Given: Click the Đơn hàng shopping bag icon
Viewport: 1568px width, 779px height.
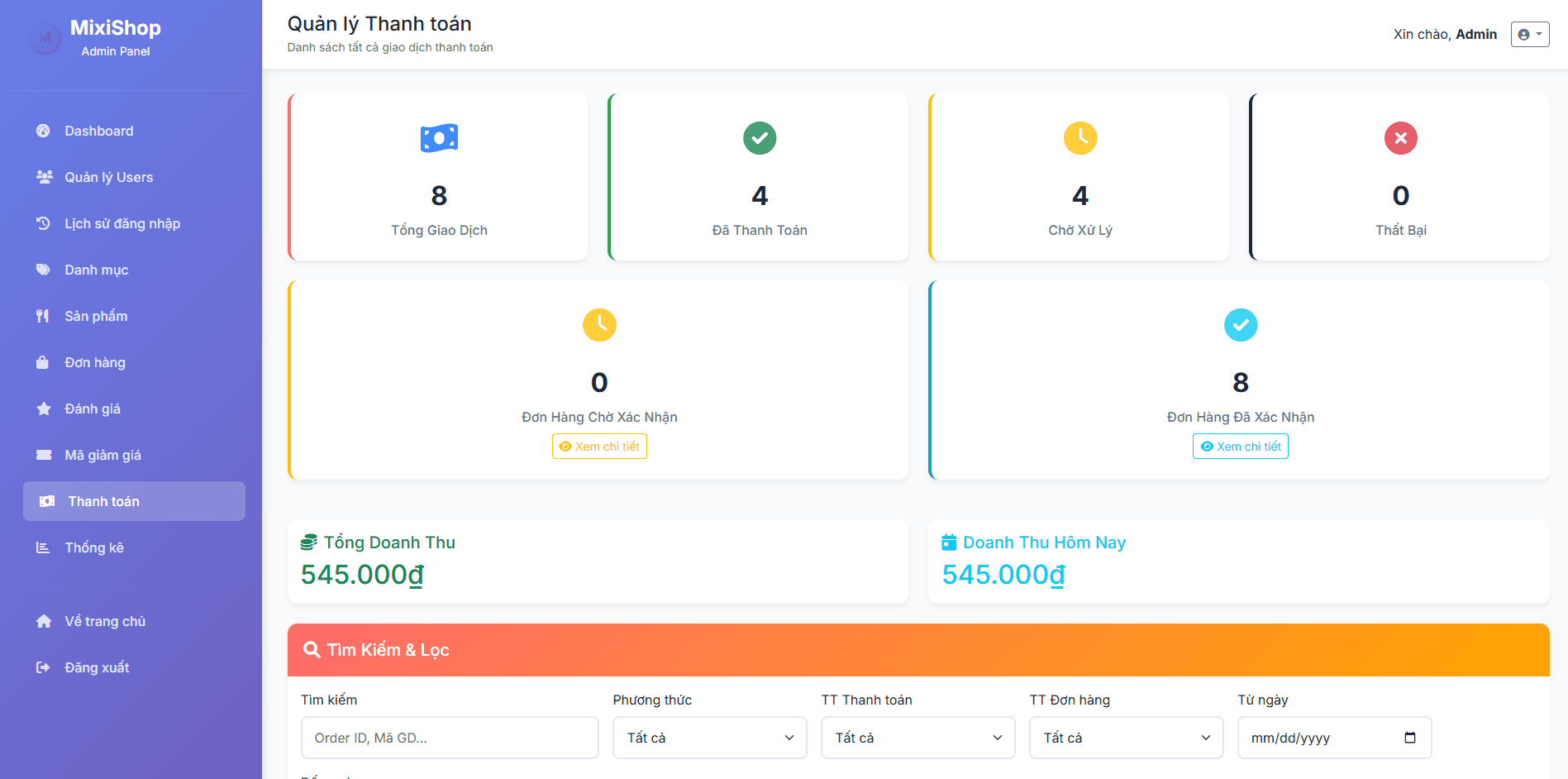Looking at the screenshot, I should tap(42, 362).
